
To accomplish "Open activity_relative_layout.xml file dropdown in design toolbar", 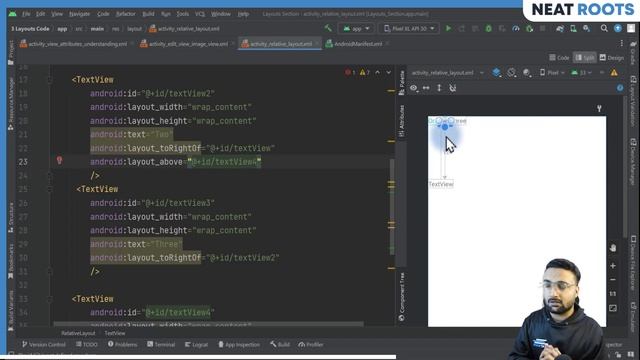I will (447, 73).
